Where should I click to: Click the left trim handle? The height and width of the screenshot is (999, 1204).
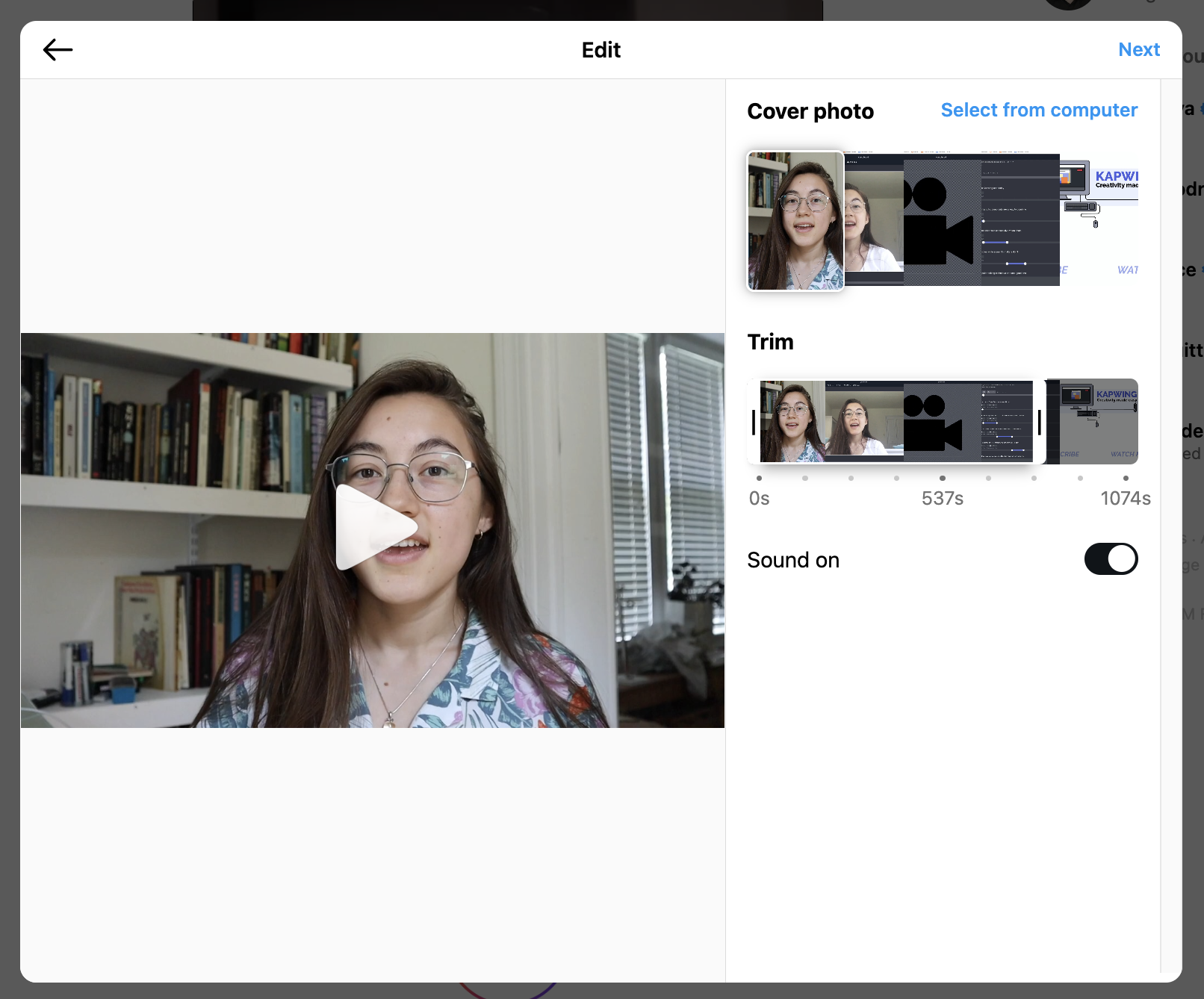(x=754, y=422)
